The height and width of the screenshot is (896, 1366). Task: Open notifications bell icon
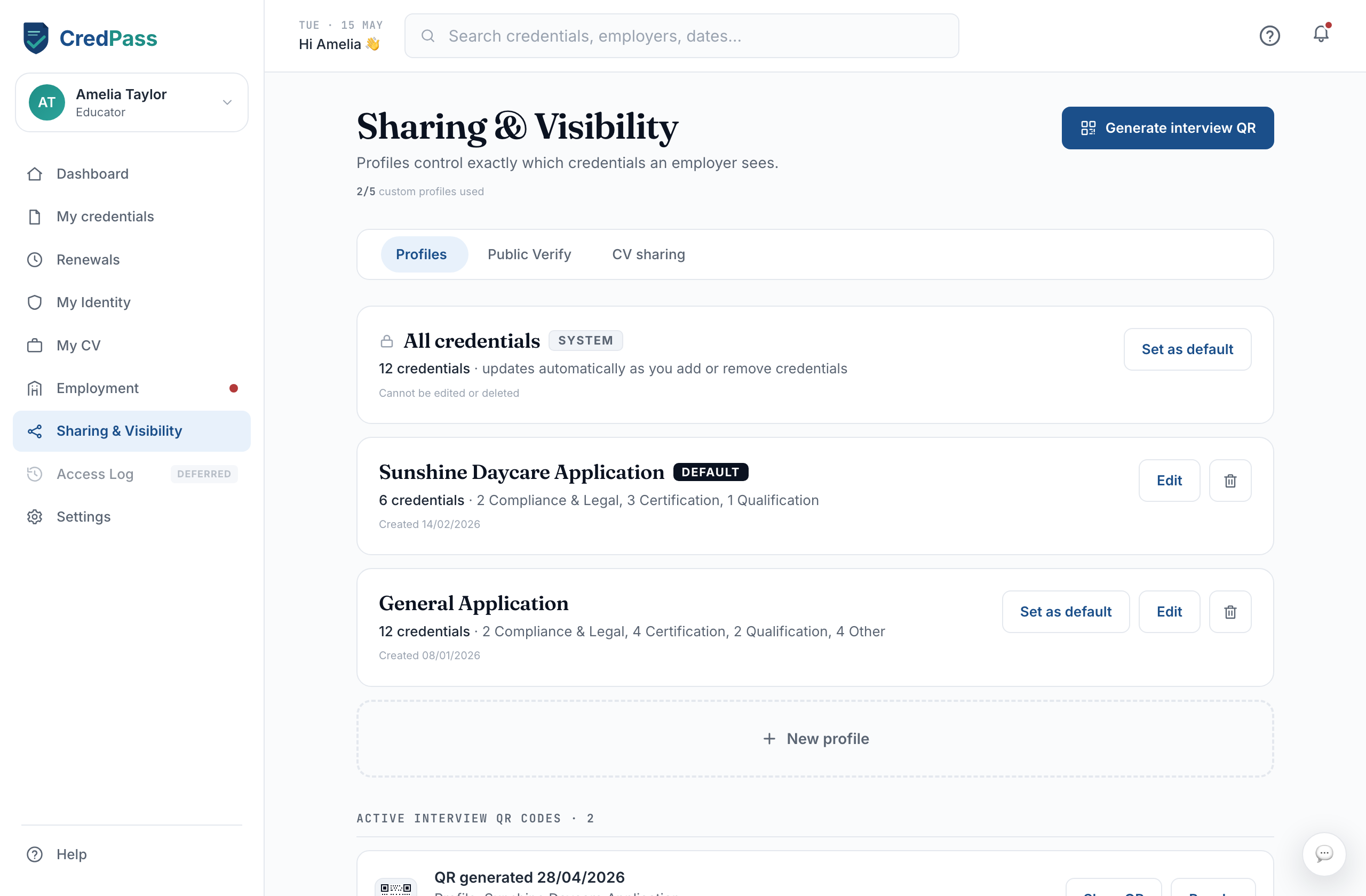pyautogui.click(x=1321, y=34)
